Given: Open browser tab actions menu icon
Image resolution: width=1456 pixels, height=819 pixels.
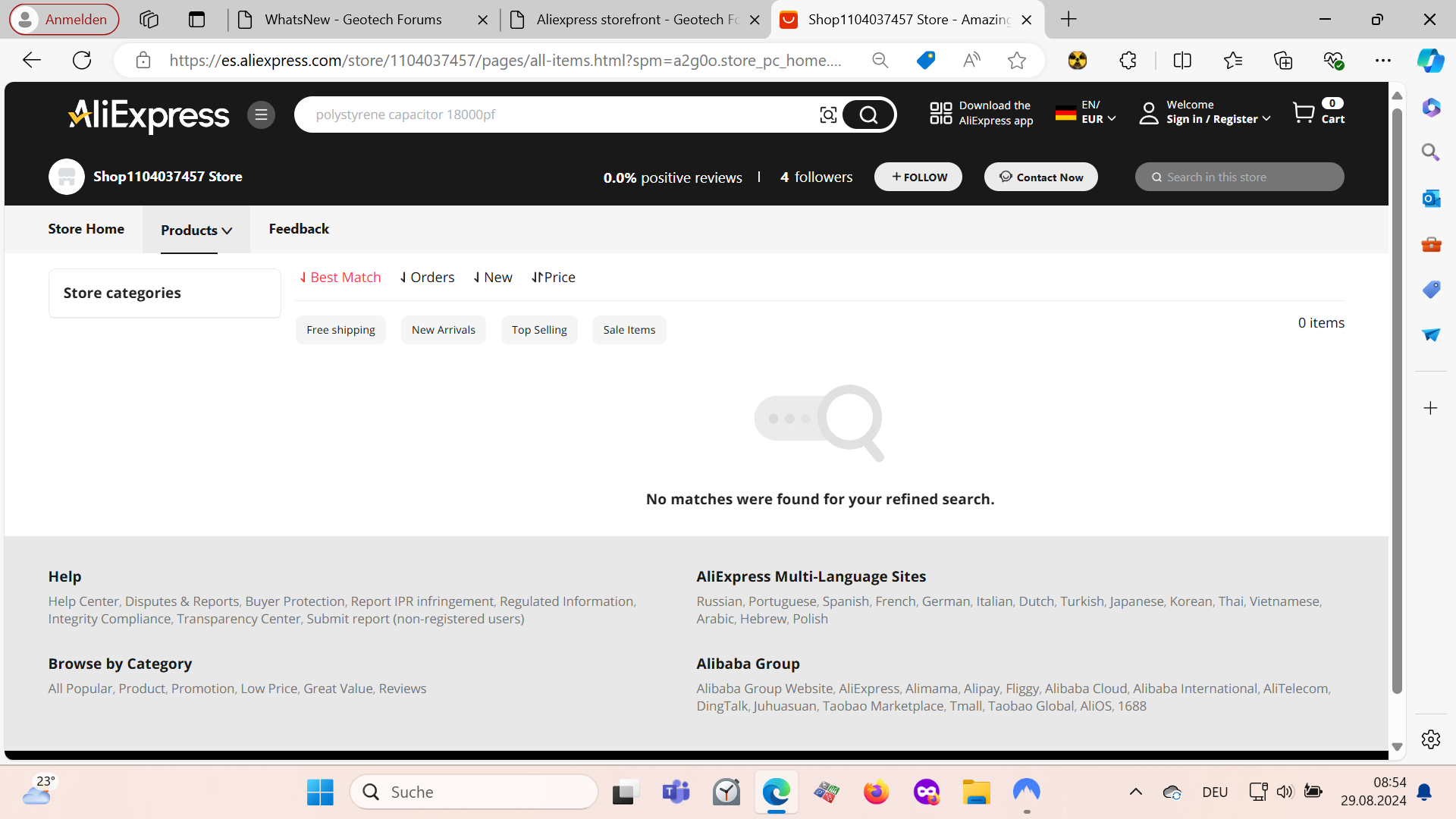Looking at the screenshot, I should click(196, 20).
